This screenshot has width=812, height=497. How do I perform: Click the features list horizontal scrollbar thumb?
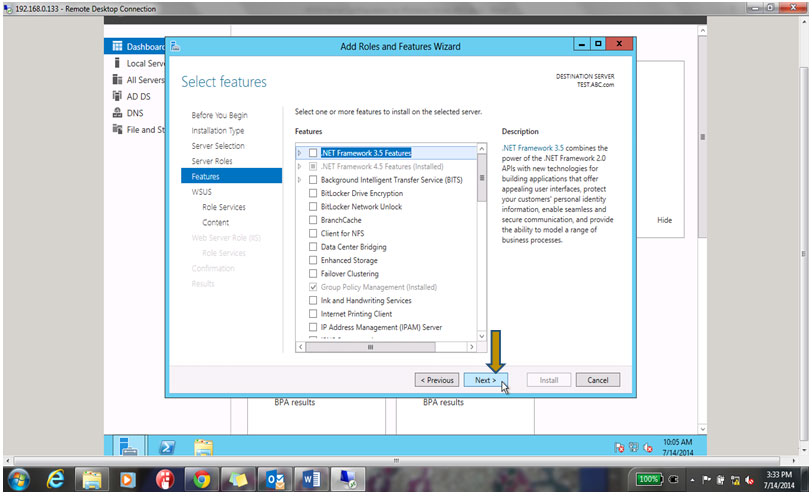click(x=371, y=347)
